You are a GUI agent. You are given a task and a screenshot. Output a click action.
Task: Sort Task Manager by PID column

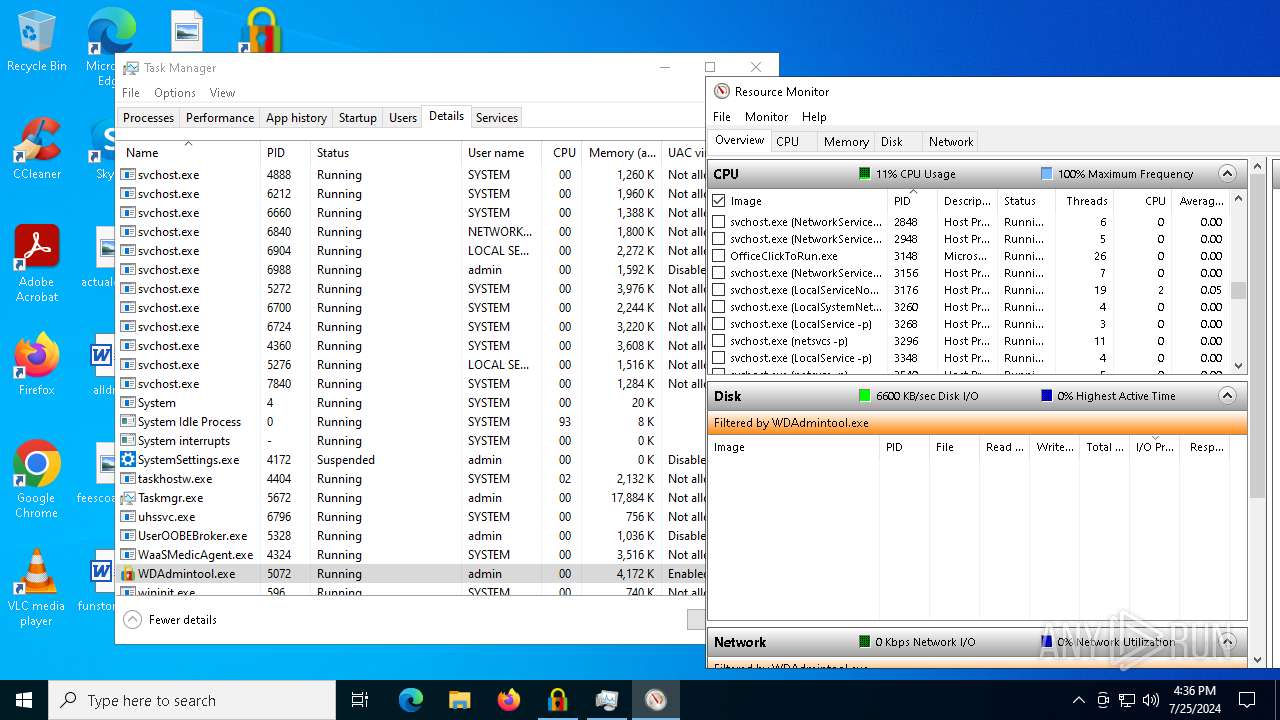(285, 153)
